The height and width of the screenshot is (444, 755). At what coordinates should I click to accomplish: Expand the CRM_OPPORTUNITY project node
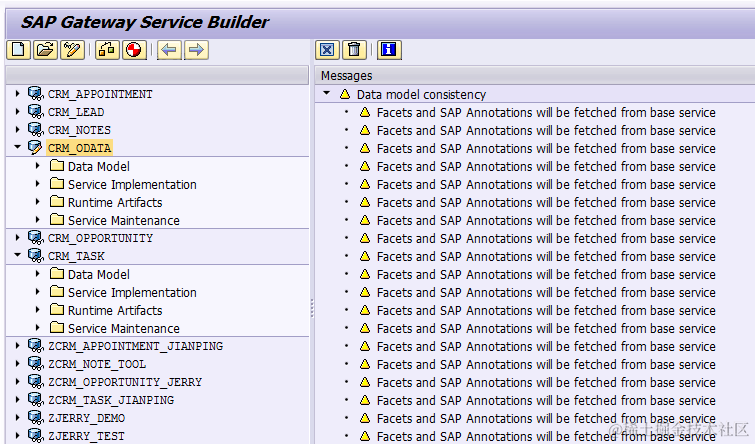(x=17, y=237)
